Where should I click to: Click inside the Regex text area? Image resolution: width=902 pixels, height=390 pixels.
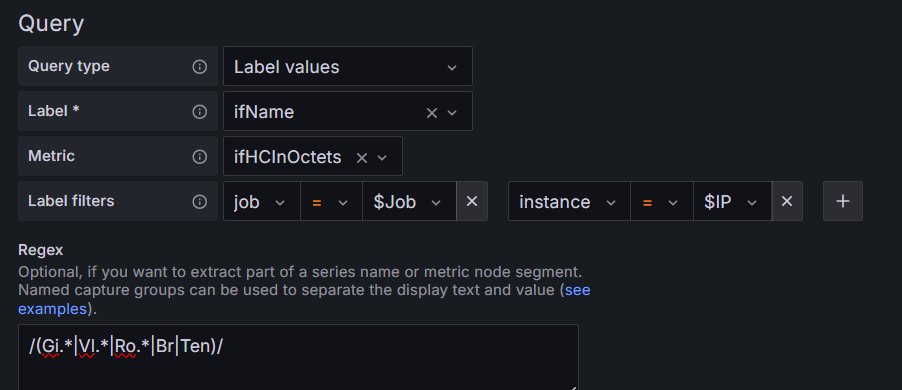point(298,357)
